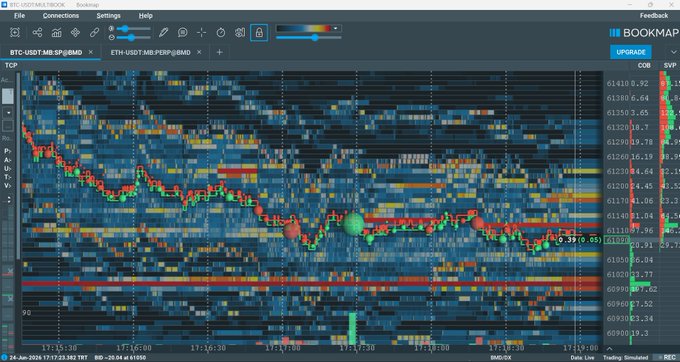Expand the chevron dropdown beside UPGRADE
Viewport: 680px width, 362px height.
[x=673, y=52]
